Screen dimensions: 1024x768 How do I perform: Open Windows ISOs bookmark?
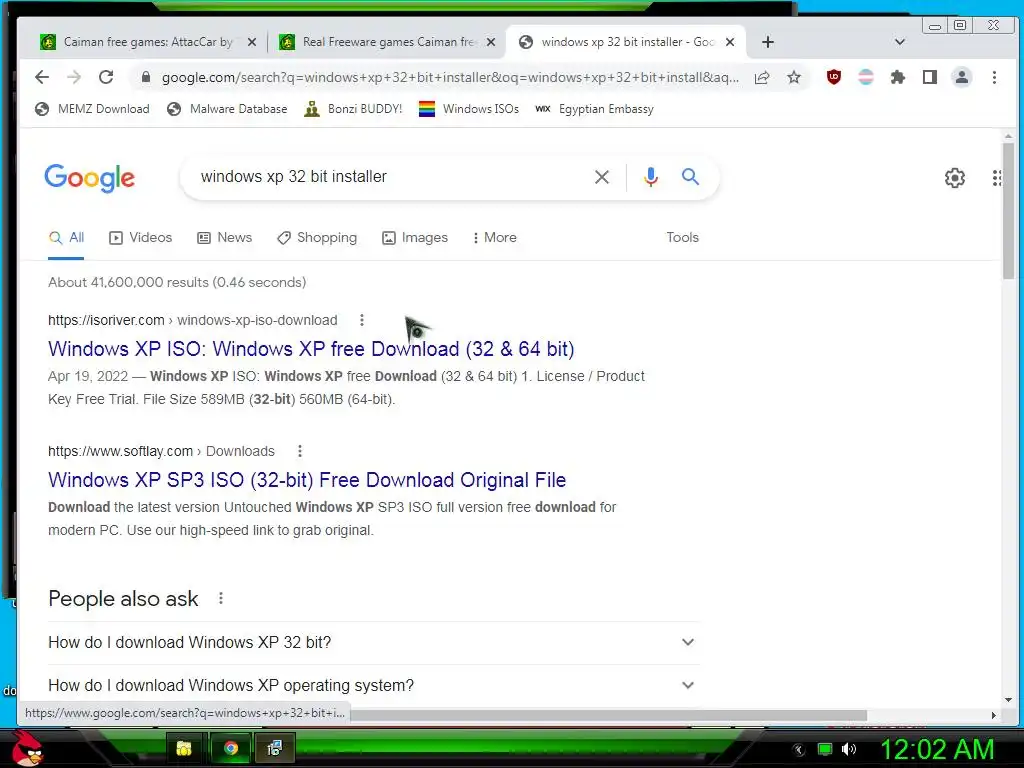(x=469, y=109)
